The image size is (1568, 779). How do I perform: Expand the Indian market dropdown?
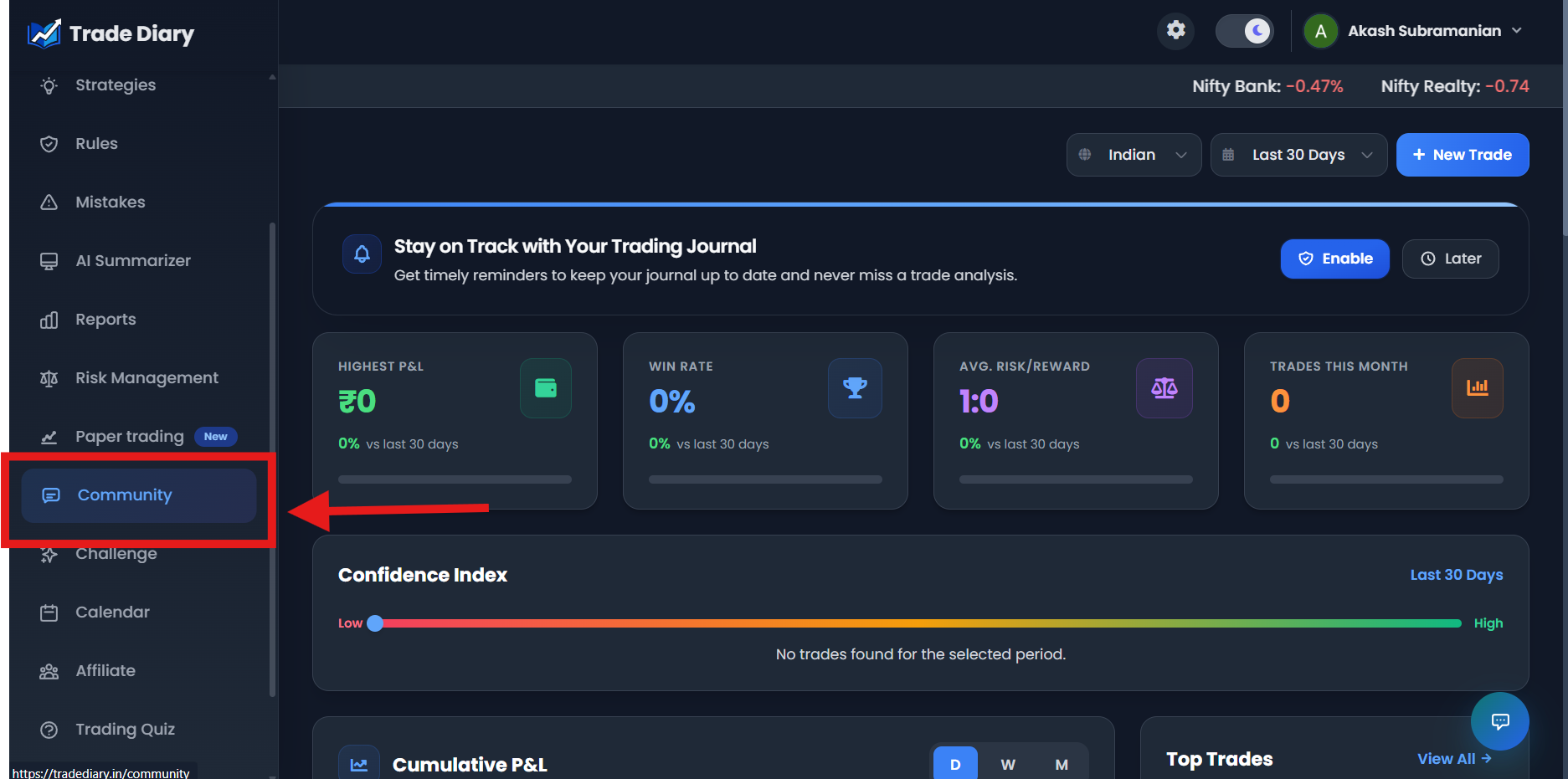point(1134,155)
